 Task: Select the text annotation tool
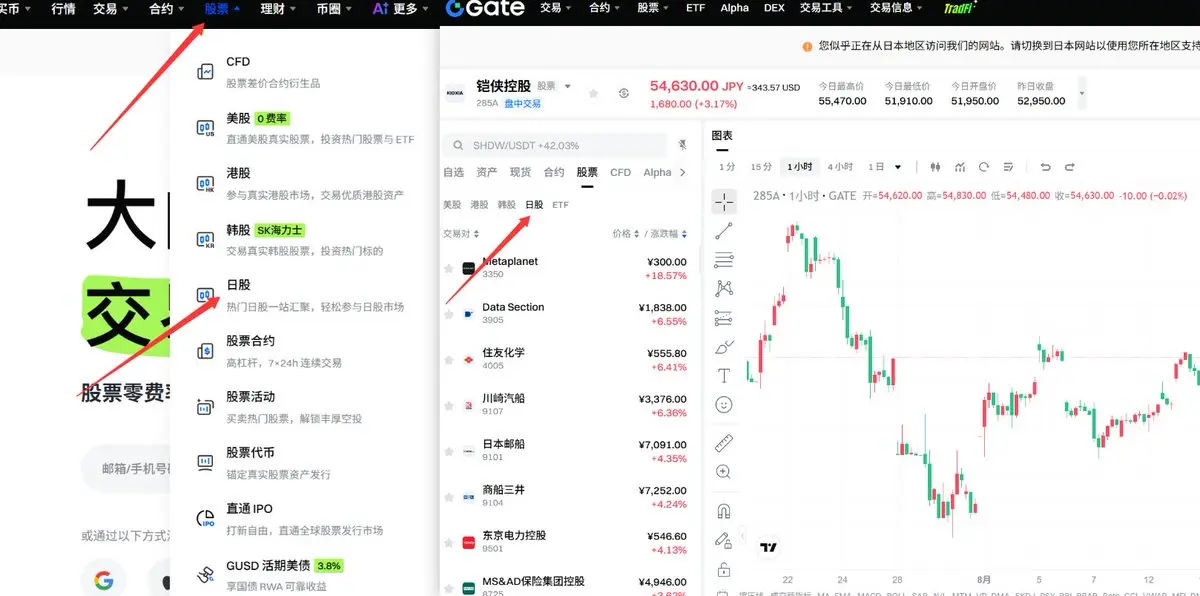point(724,376)
